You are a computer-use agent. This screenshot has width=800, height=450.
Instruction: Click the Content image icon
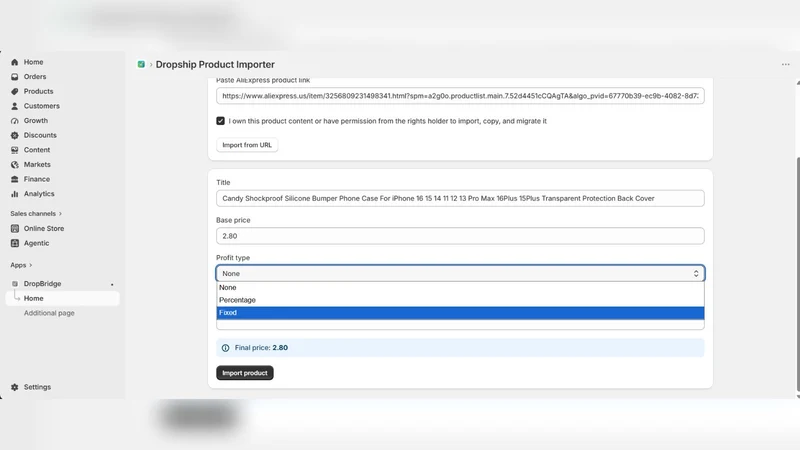tap(15, 150)
